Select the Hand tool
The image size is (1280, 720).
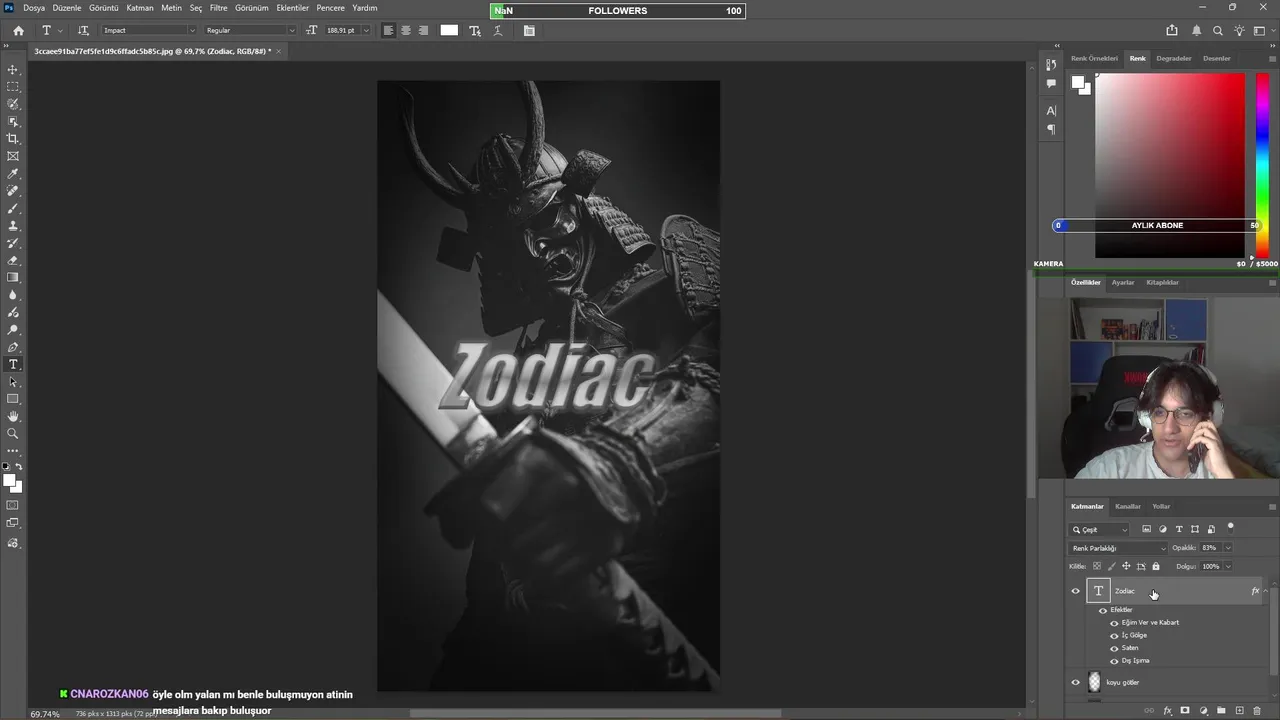click(x=13, y=416)
